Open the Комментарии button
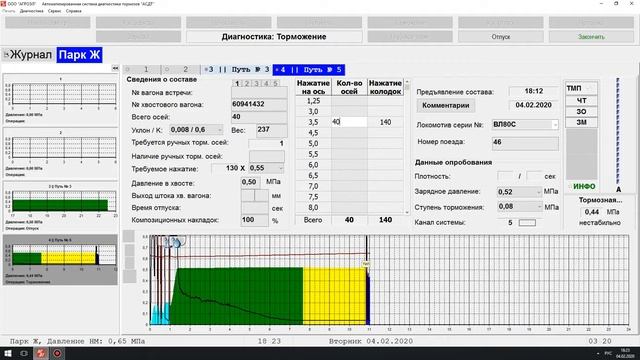The height and width of the screenshot is (360, 640). tap(445, 105)
